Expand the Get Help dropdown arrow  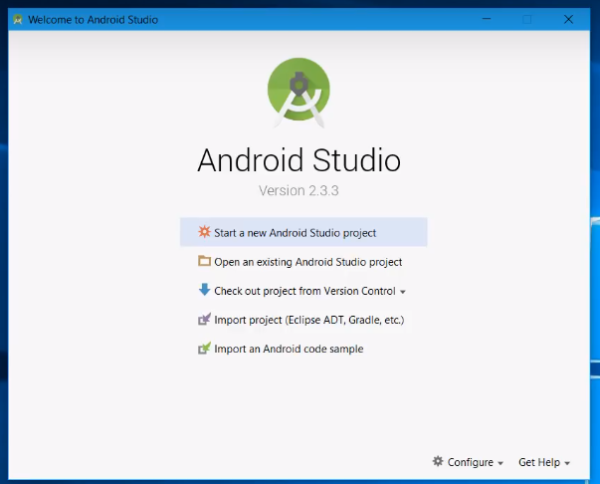tap(568, 463)
